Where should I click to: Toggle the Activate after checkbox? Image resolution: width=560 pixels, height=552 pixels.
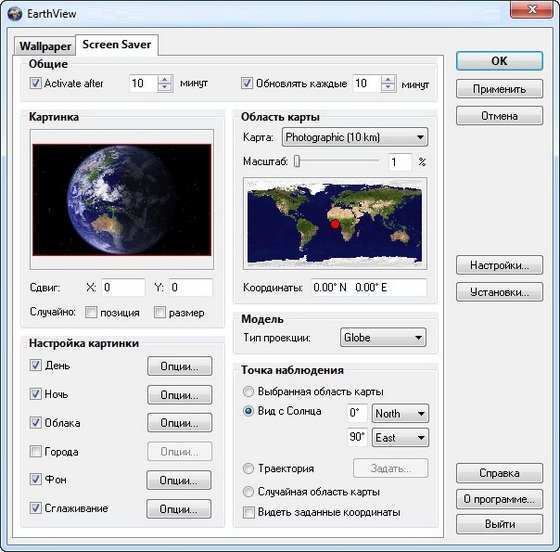click(35, 83)
